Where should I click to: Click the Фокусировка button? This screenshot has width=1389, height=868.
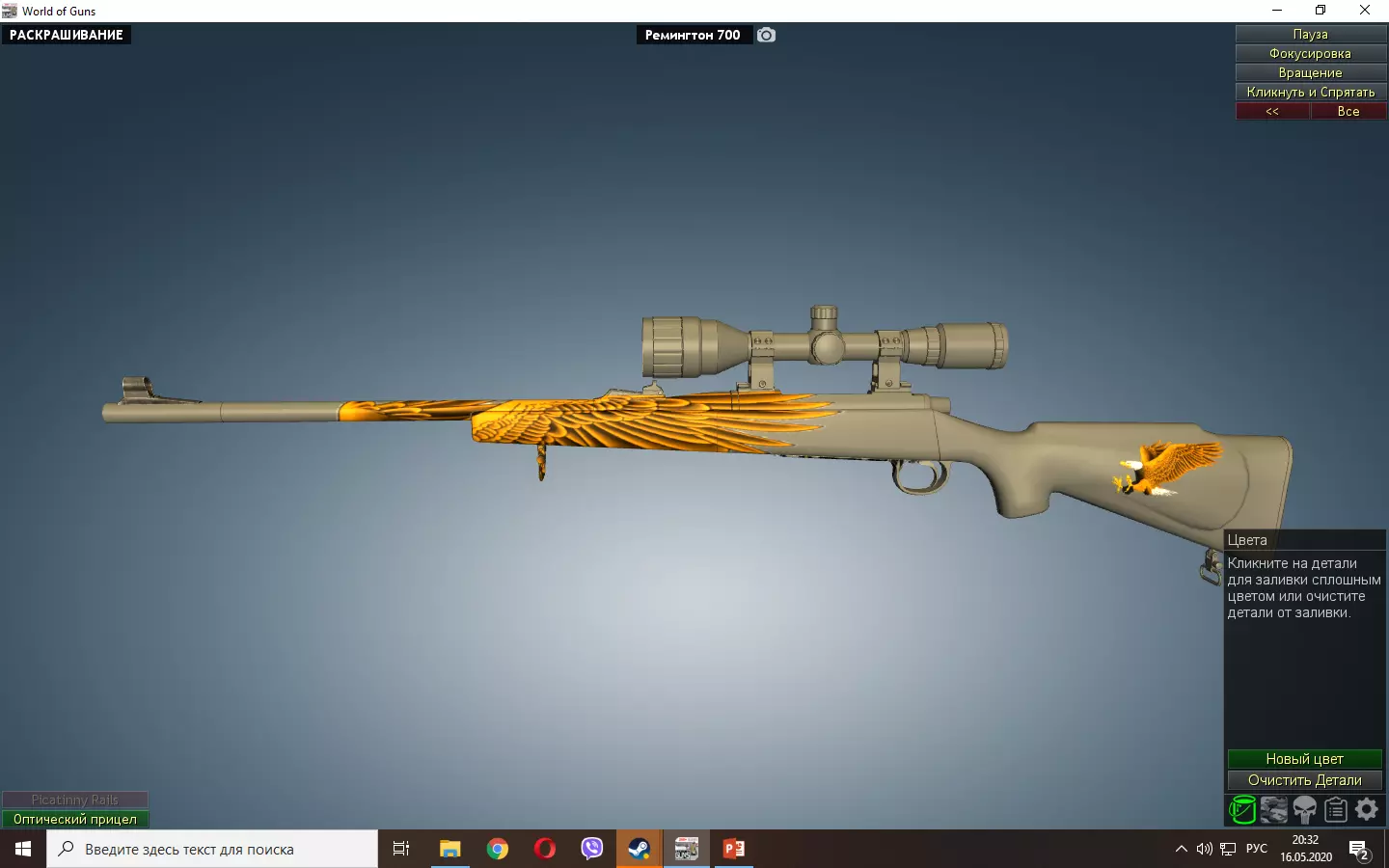point(1311,53)
